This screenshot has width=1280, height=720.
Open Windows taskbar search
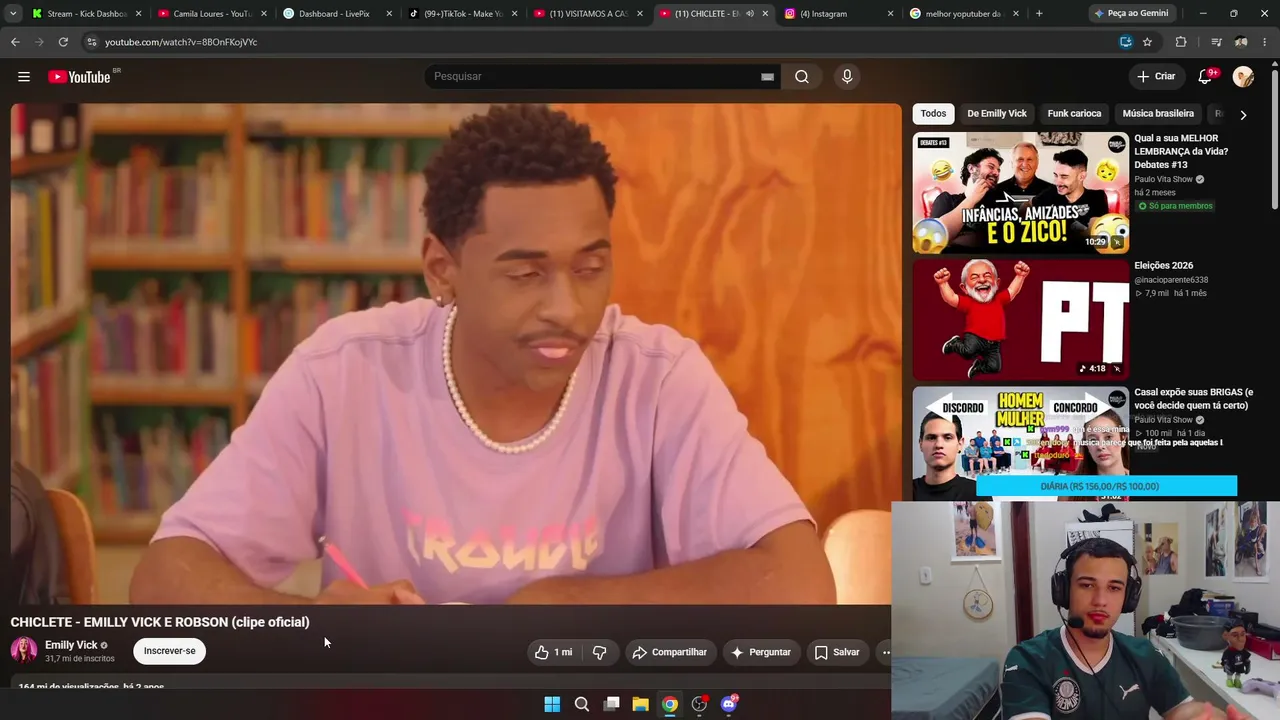[582, 704]
